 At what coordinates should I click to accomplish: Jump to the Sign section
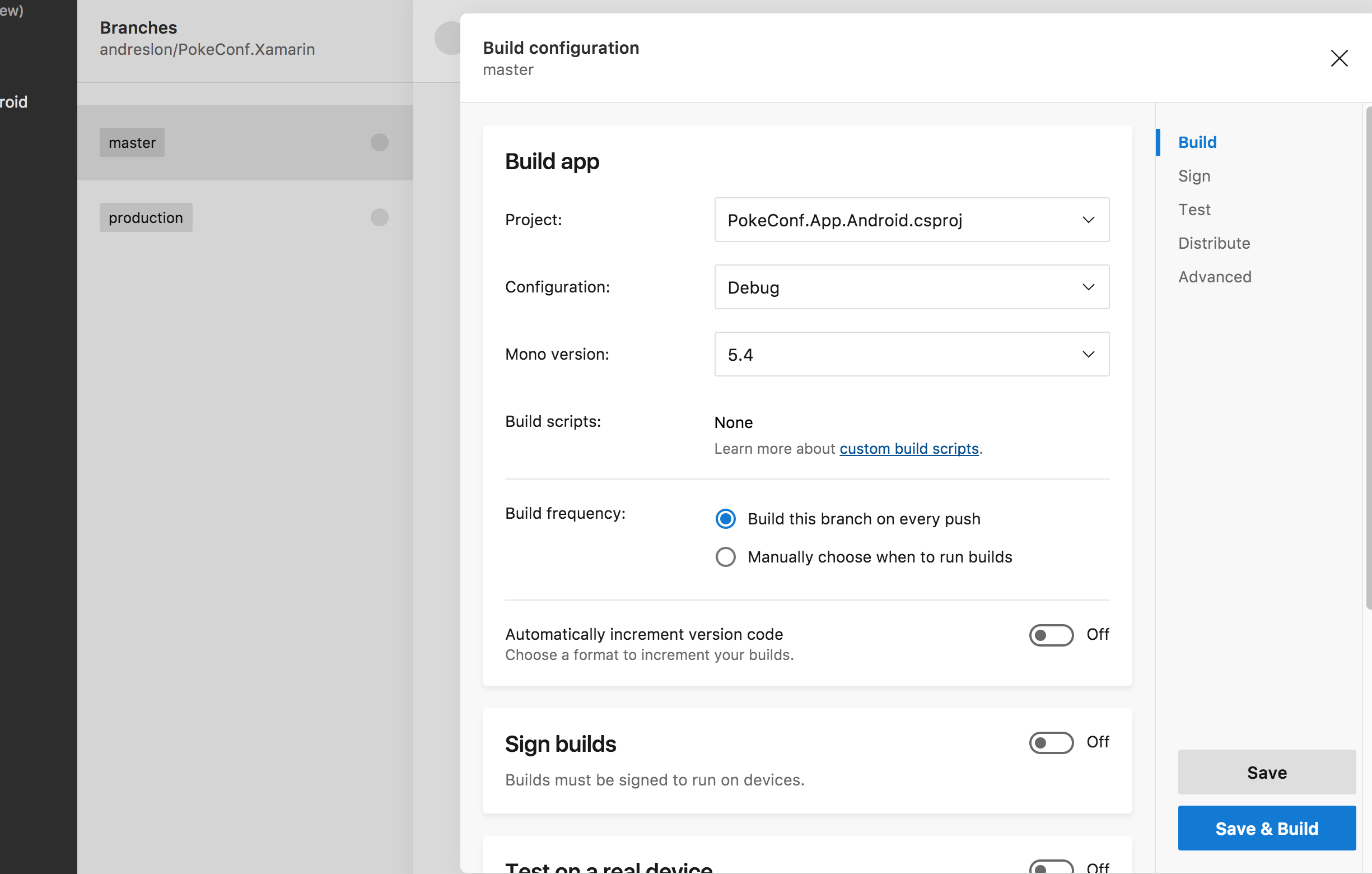[x=1194, y=176]
